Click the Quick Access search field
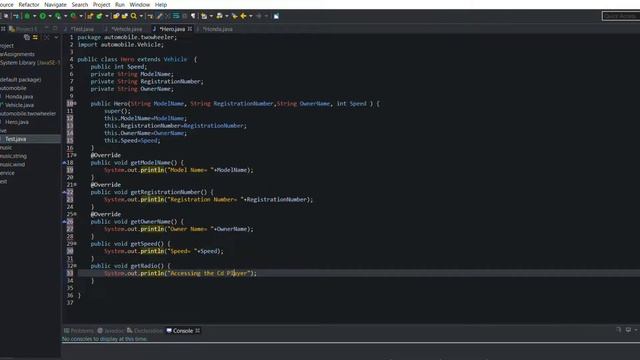The width and height of the screenshot is (640, 360). point(620,16)
